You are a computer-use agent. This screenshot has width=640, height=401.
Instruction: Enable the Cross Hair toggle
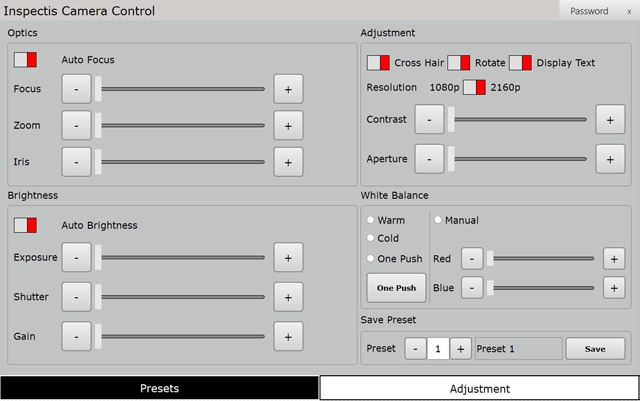378,62
